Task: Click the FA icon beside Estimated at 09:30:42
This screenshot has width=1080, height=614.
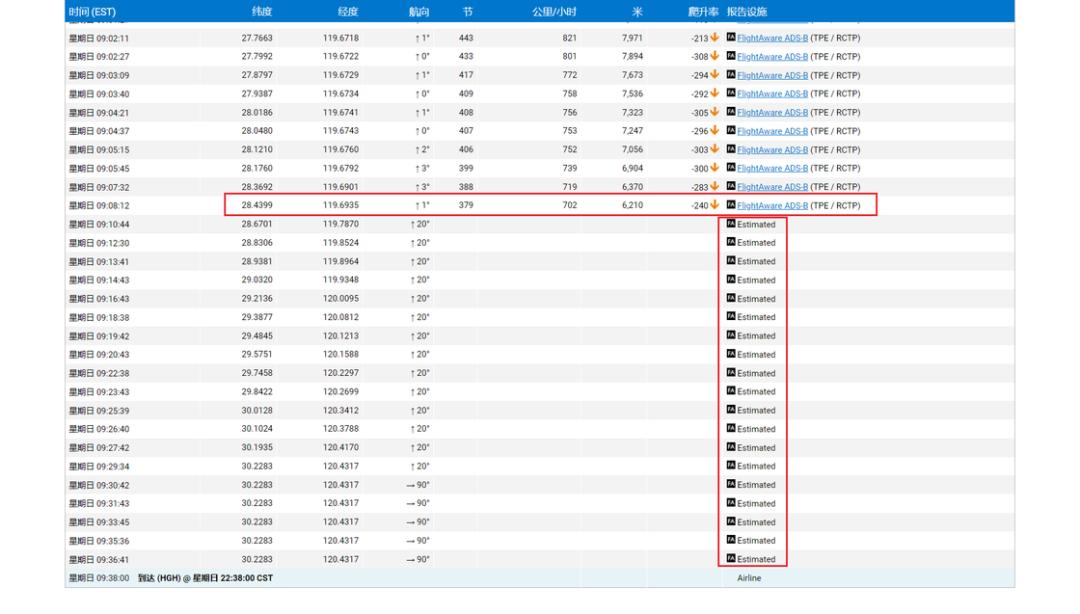Action: pos(731,484)
